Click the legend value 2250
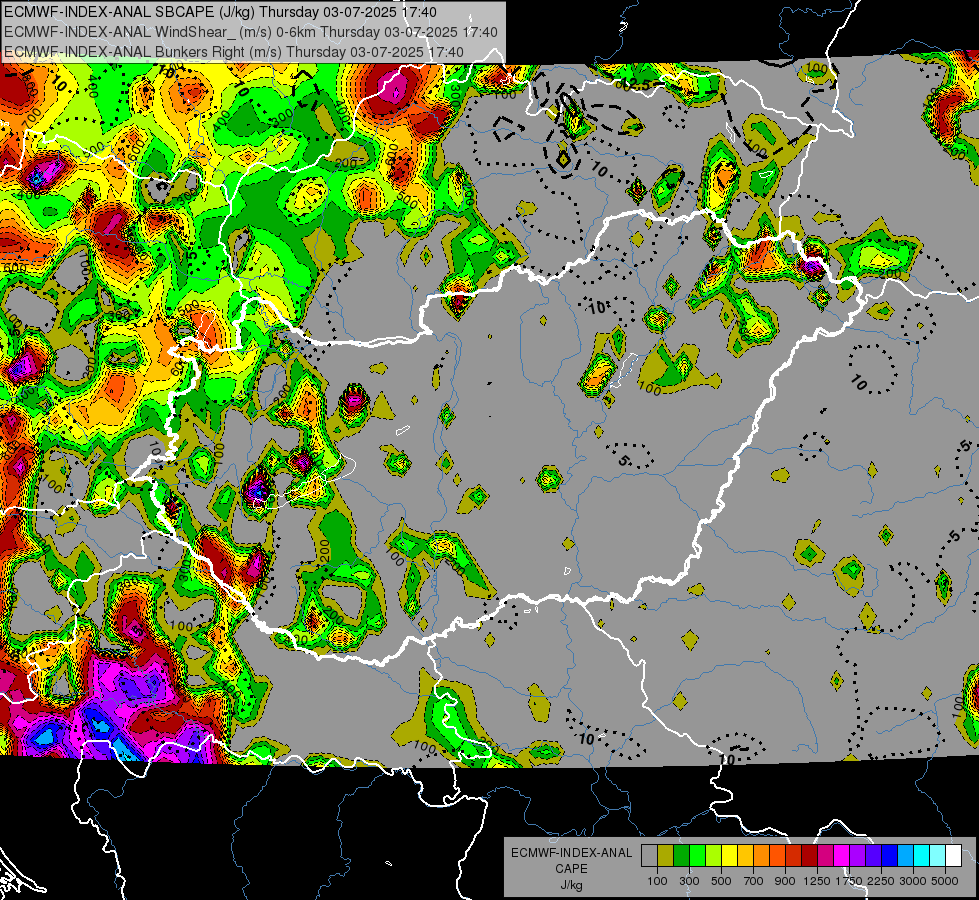 881,881
